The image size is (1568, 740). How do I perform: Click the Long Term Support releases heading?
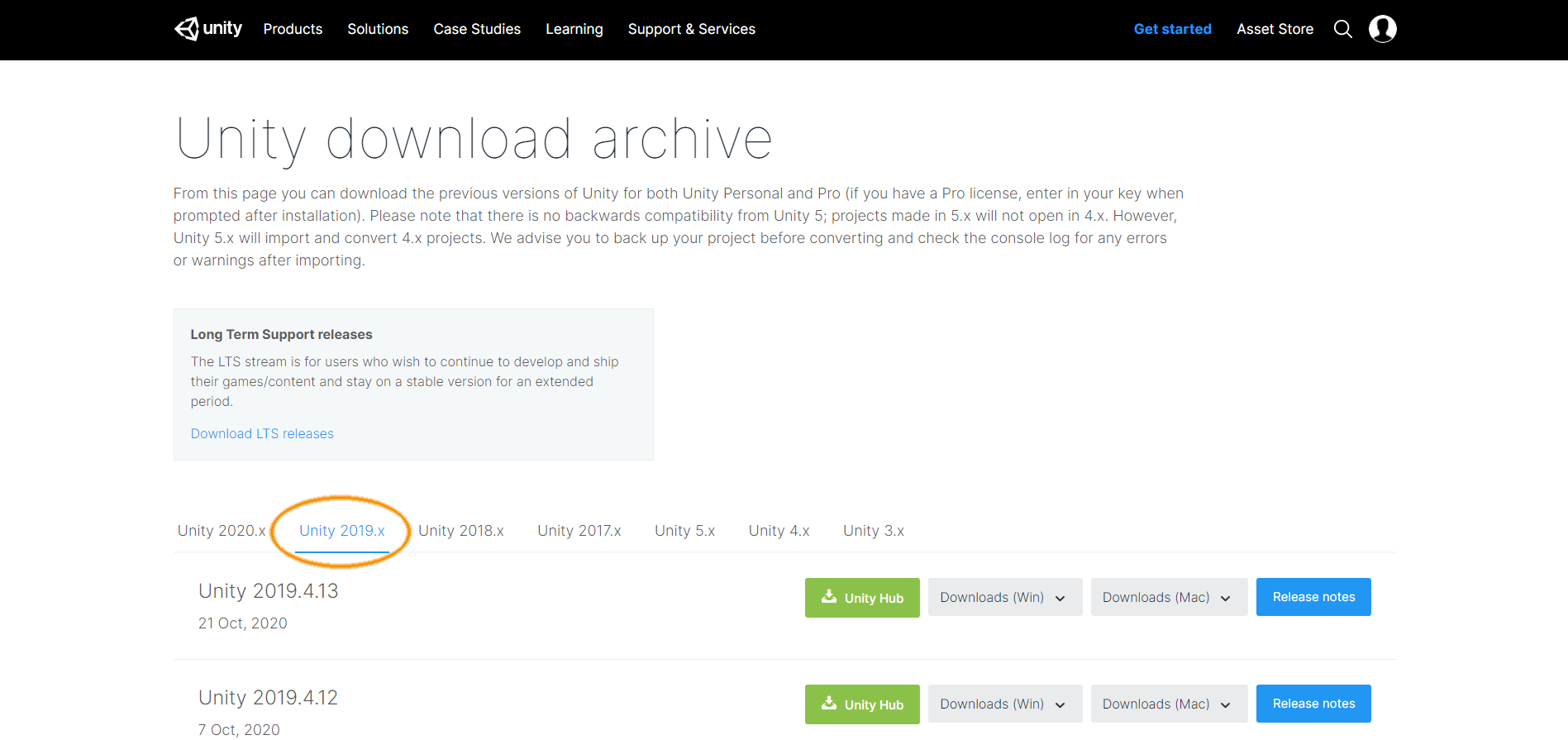281,334
